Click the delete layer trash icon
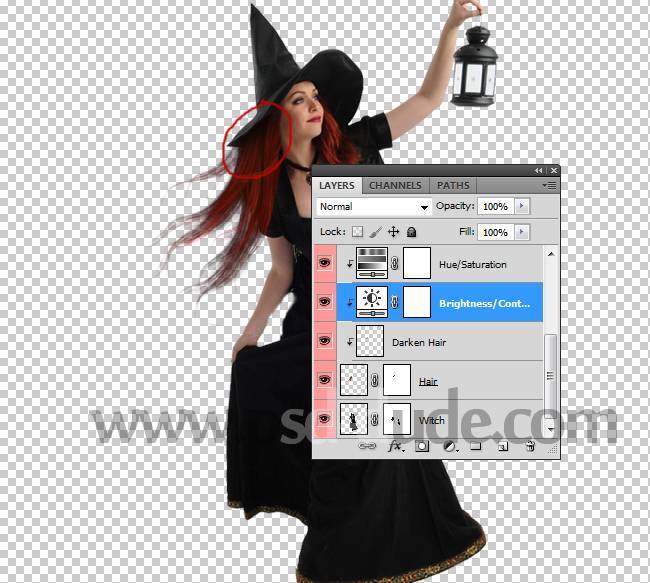Viewport: 650px width, 583px height. coord(530,447)
